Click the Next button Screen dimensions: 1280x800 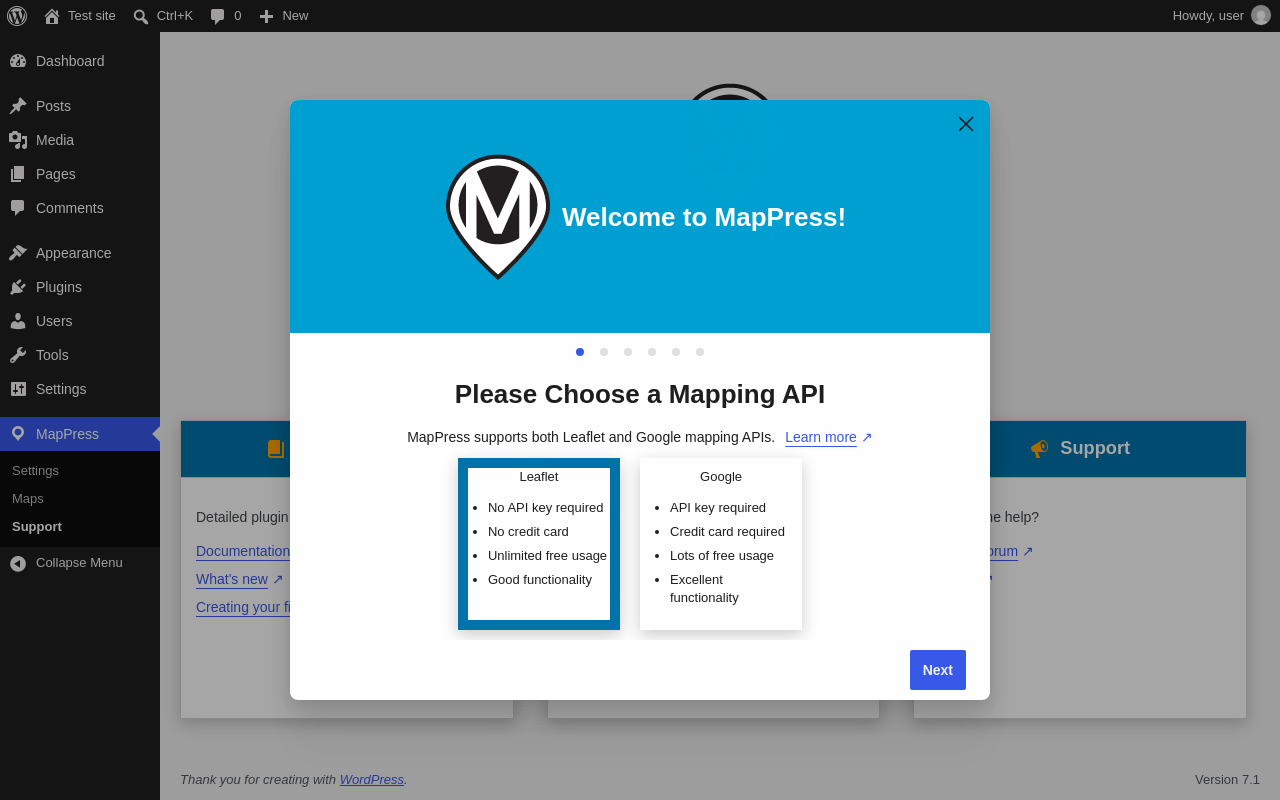tap(938, 670)
